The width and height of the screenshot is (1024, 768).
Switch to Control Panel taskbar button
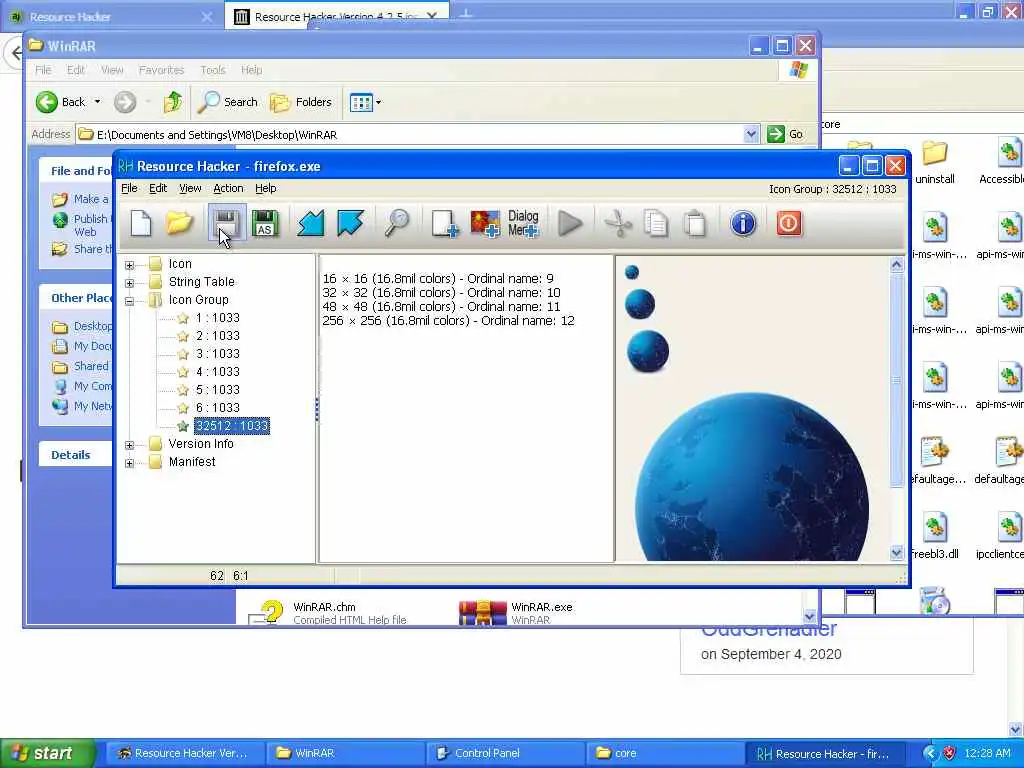[x=505, y=753]
